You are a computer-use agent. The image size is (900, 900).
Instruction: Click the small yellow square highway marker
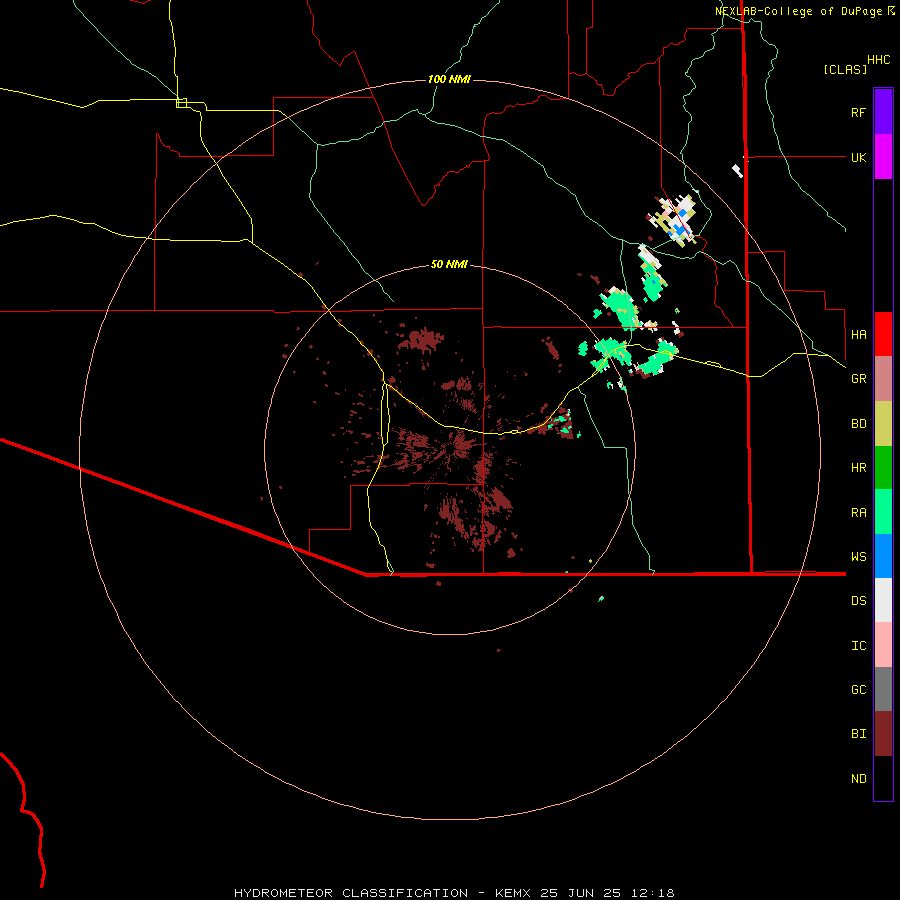pos(181,103)
